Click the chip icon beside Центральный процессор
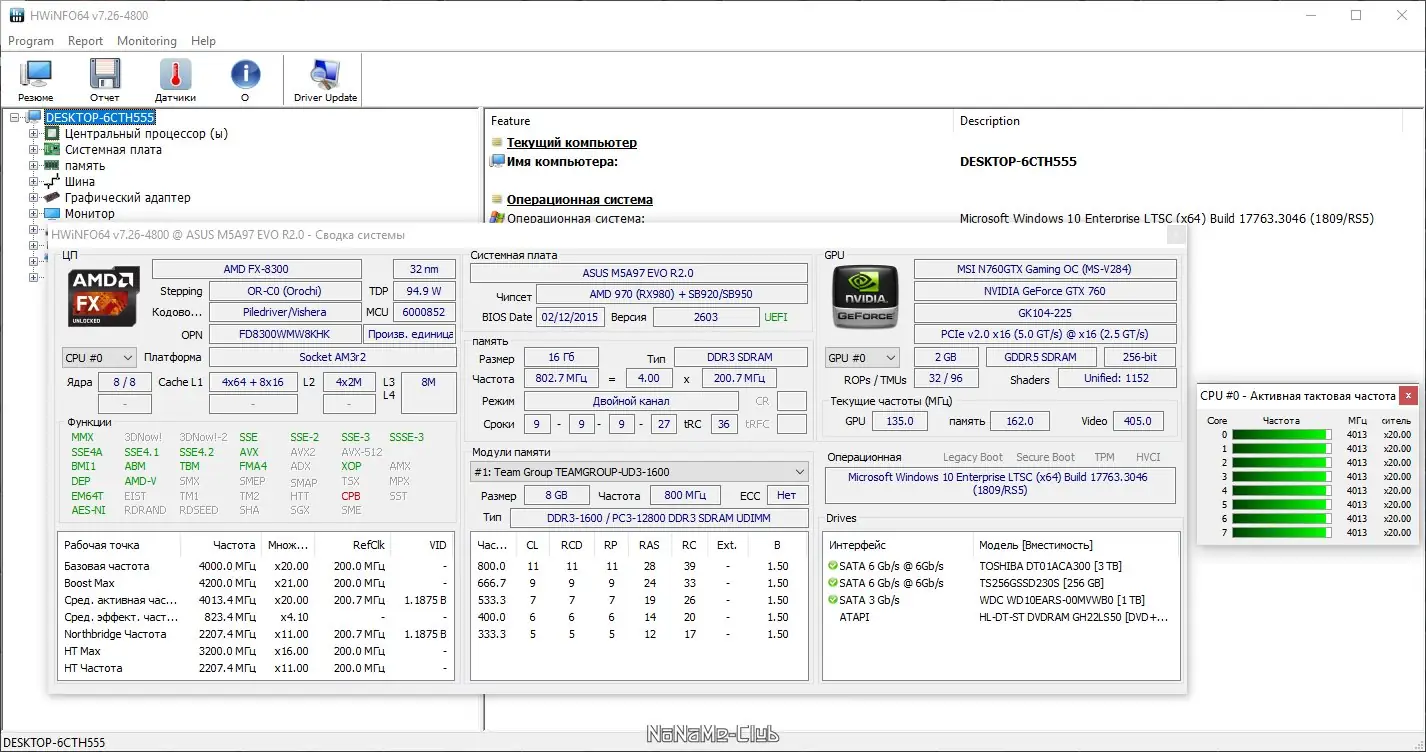Viewport: 1426px width, 752px height. 52,134
